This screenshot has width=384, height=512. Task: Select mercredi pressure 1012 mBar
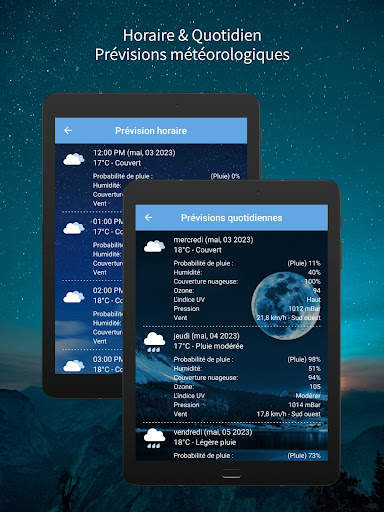[x=304, y=309]
